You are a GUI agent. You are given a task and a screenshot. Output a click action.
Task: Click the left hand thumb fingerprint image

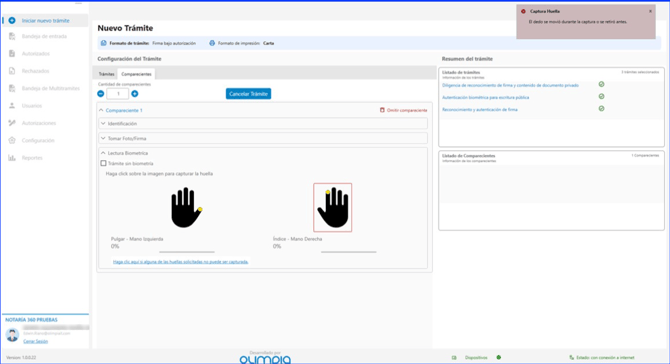click(186, 208)
